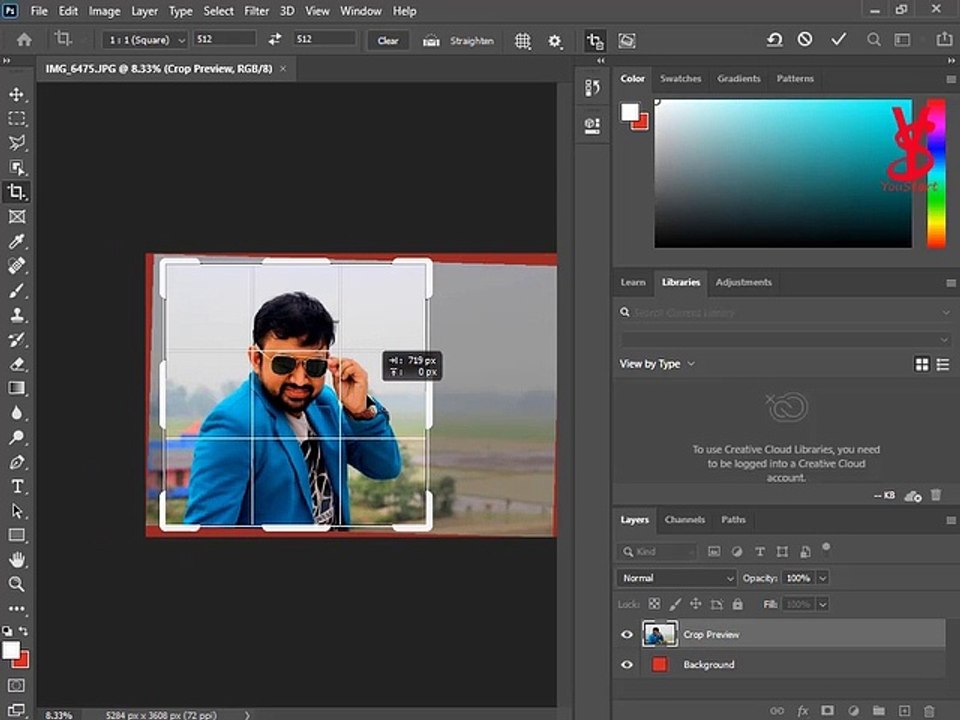960x720 pixels.
Task: Select the Polygonal Lasso tool
Action: (x=17, y=143)
